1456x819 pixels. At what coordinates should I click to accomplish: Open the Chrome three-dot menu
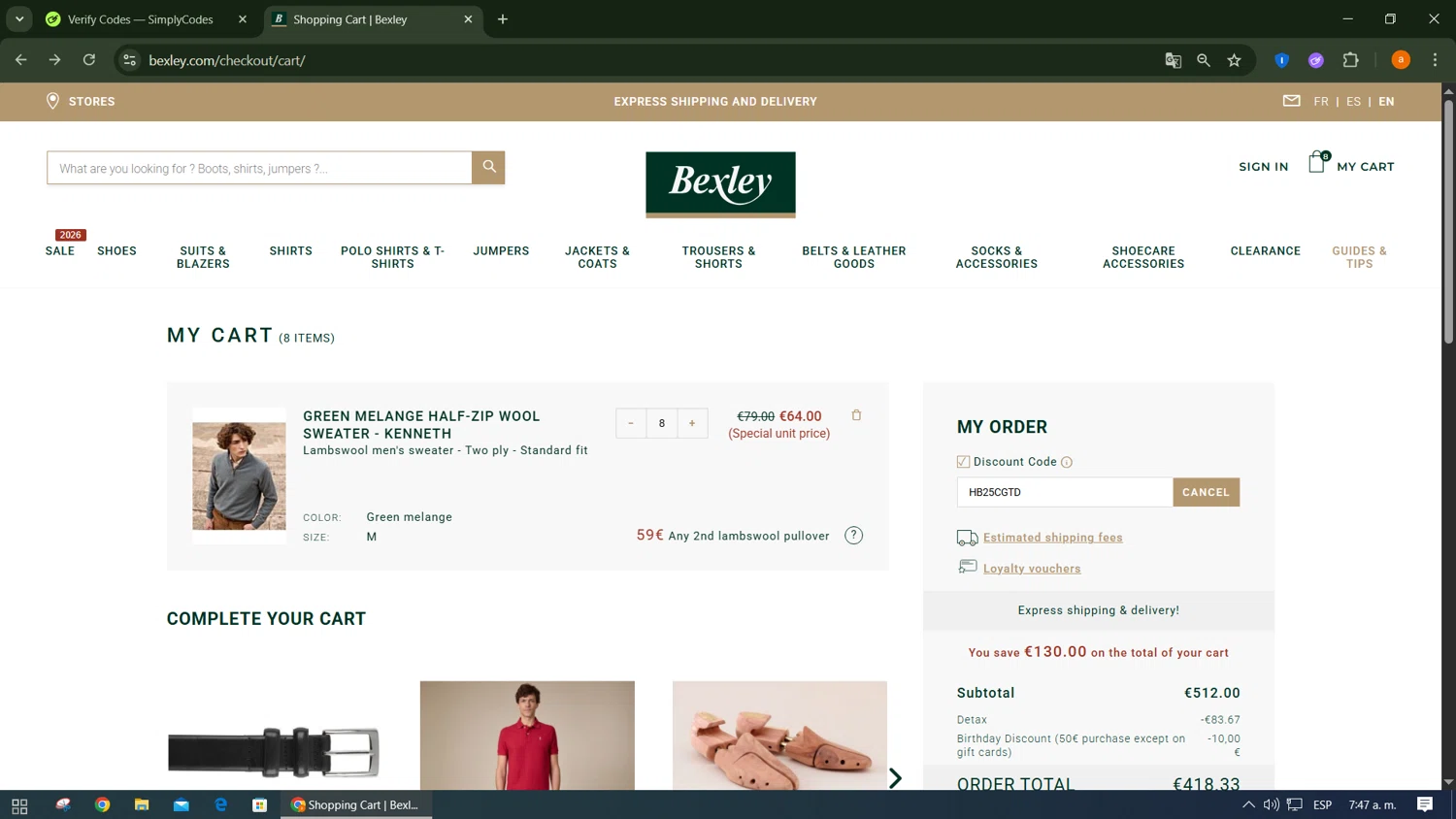coord(1435,60)
